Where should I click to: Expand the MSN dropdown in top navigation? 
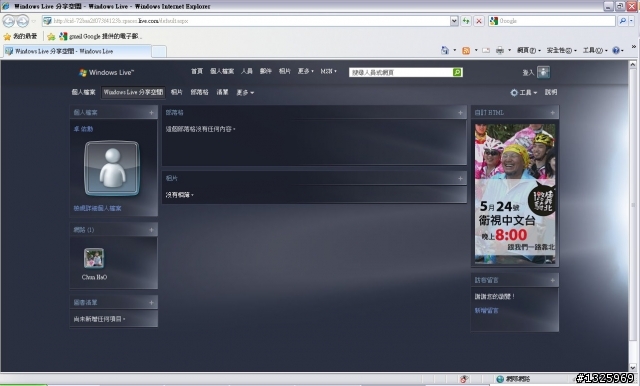tap(329, 71)
